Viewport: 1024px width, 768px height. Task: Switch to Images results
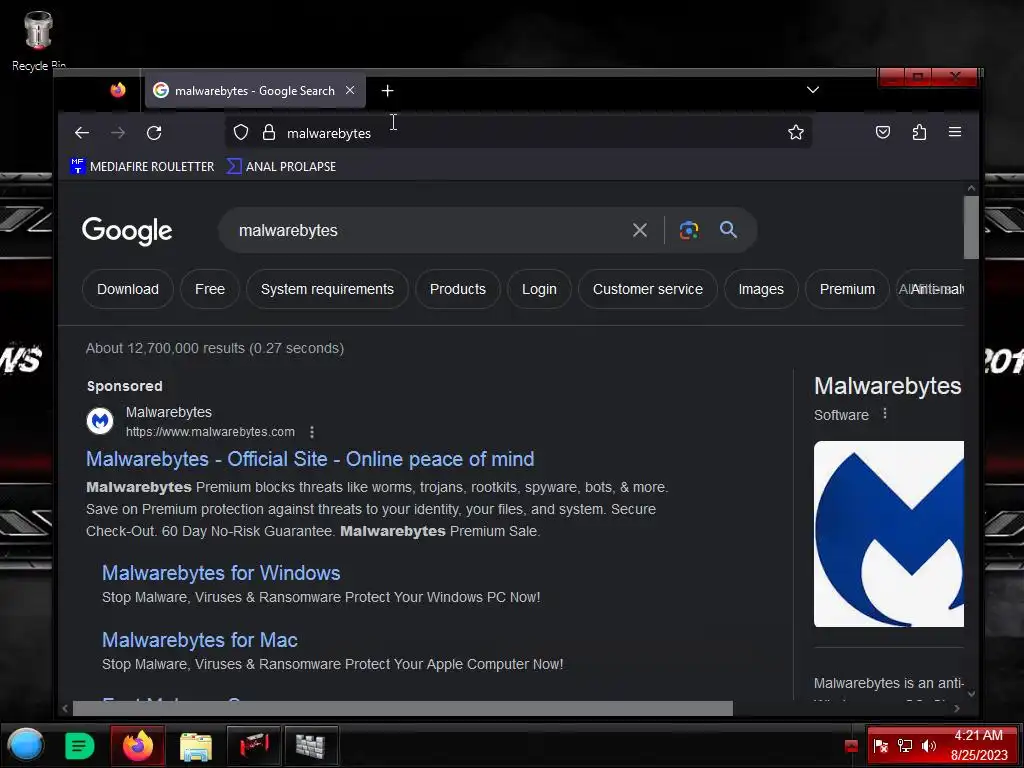point(761,289)
